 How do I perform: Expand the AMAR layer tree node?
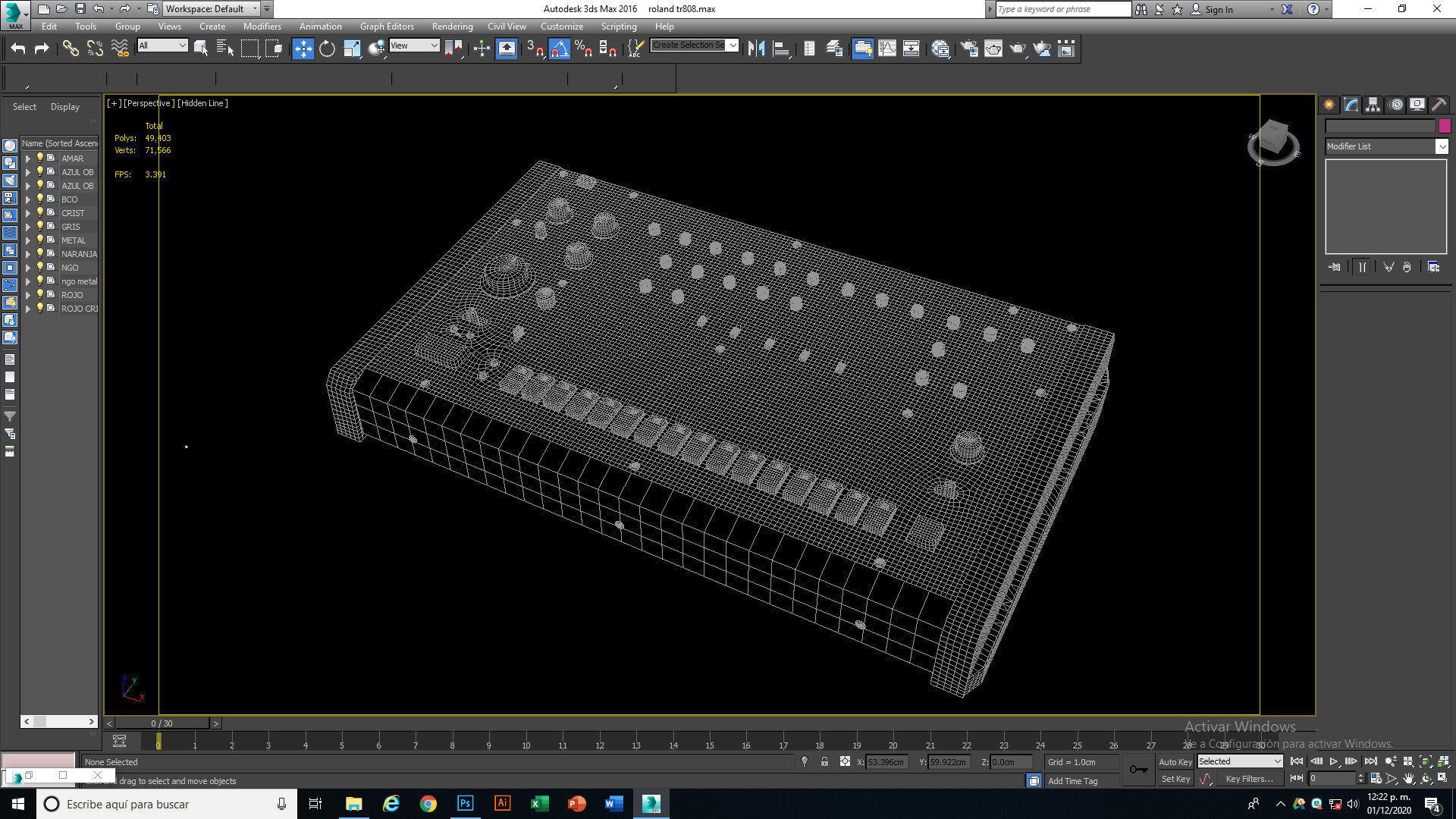click(x=28, y=158)
